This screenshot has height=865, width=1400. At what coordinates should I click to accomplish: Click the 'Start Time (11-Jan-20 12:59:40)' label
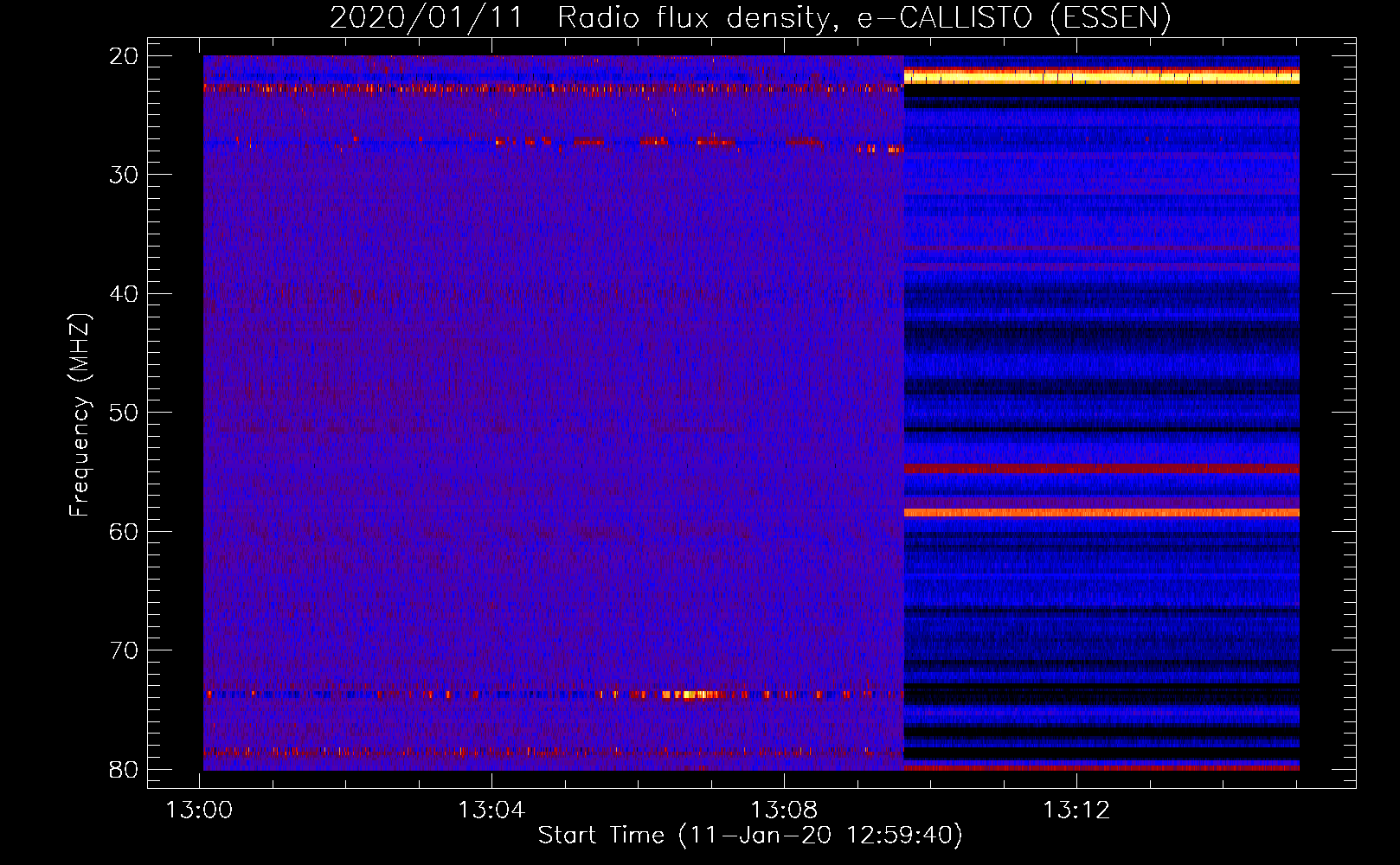(750, 835)
